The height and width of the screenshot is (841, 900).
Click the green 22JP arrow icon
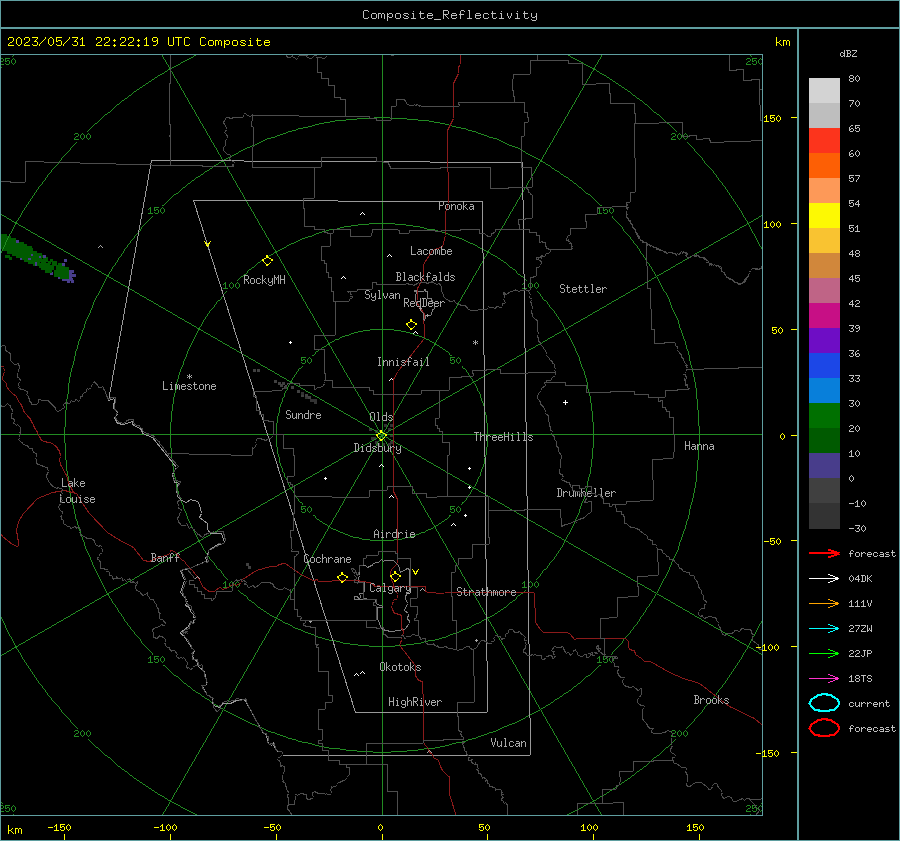click(x=824, y=653)
